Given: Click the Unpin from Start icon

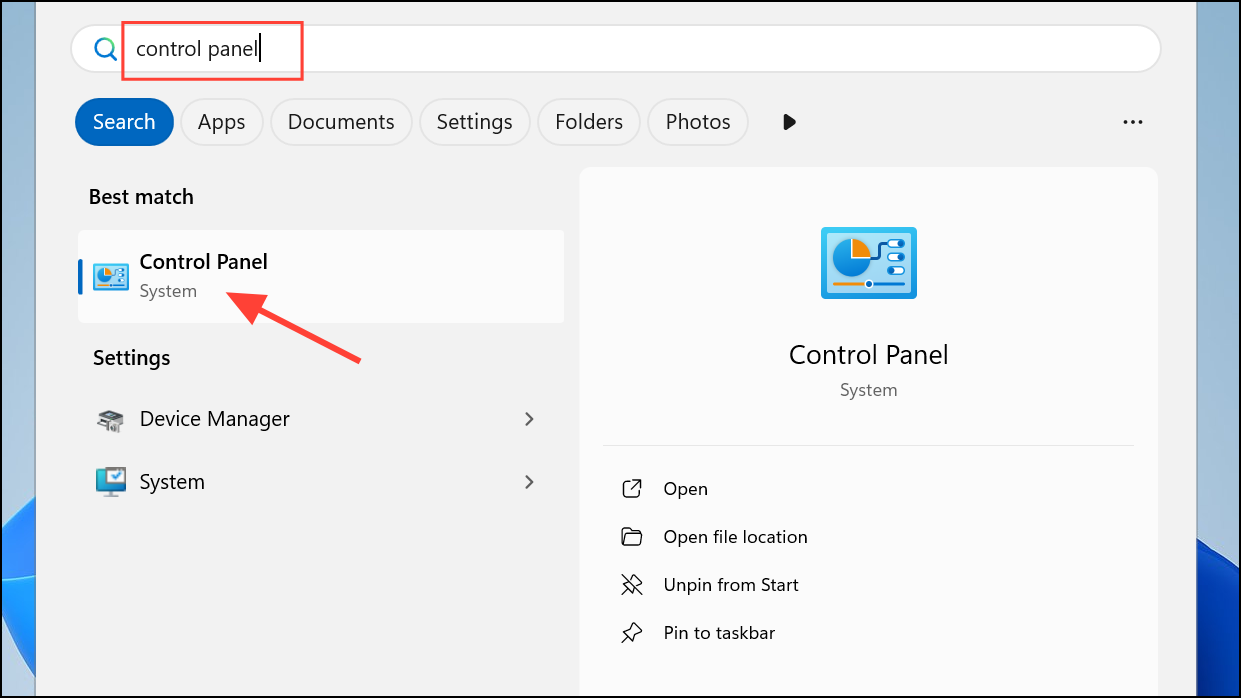Looking at the screenshot, I should pos(631,585).
